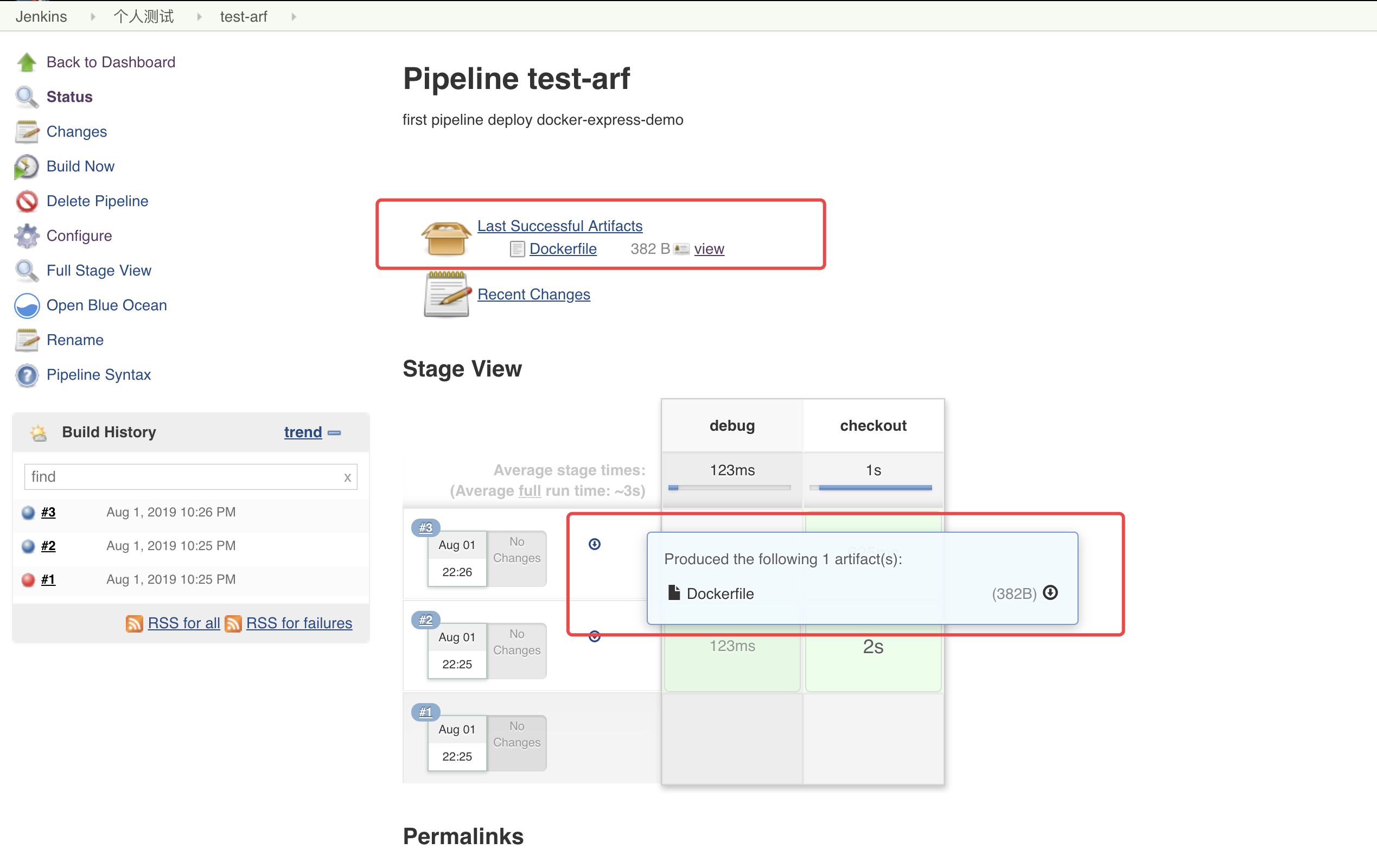Image resolution: width=1377 pixels, height=868 pixels.
Task: Click the Open Blue Ocean icon
Action: coord(26,305)
